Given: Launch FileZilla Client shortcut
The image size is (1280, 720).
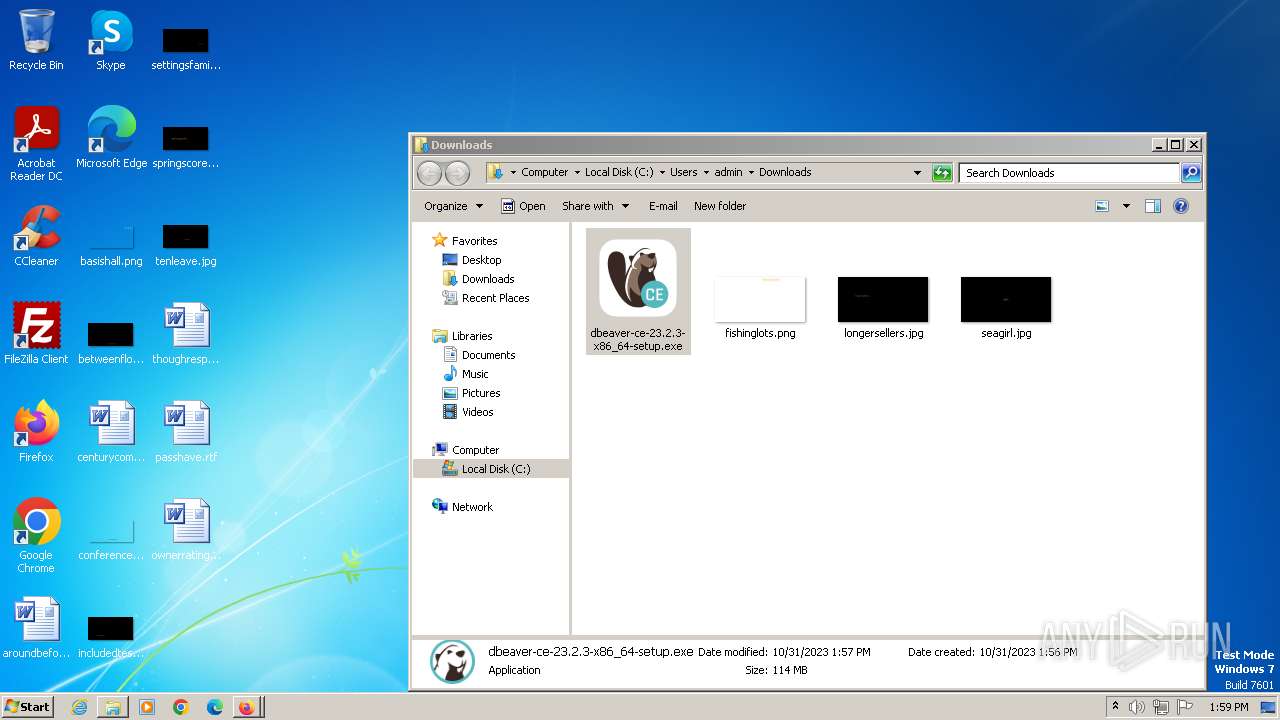Looking at the screenshot, I should point(36,334).
